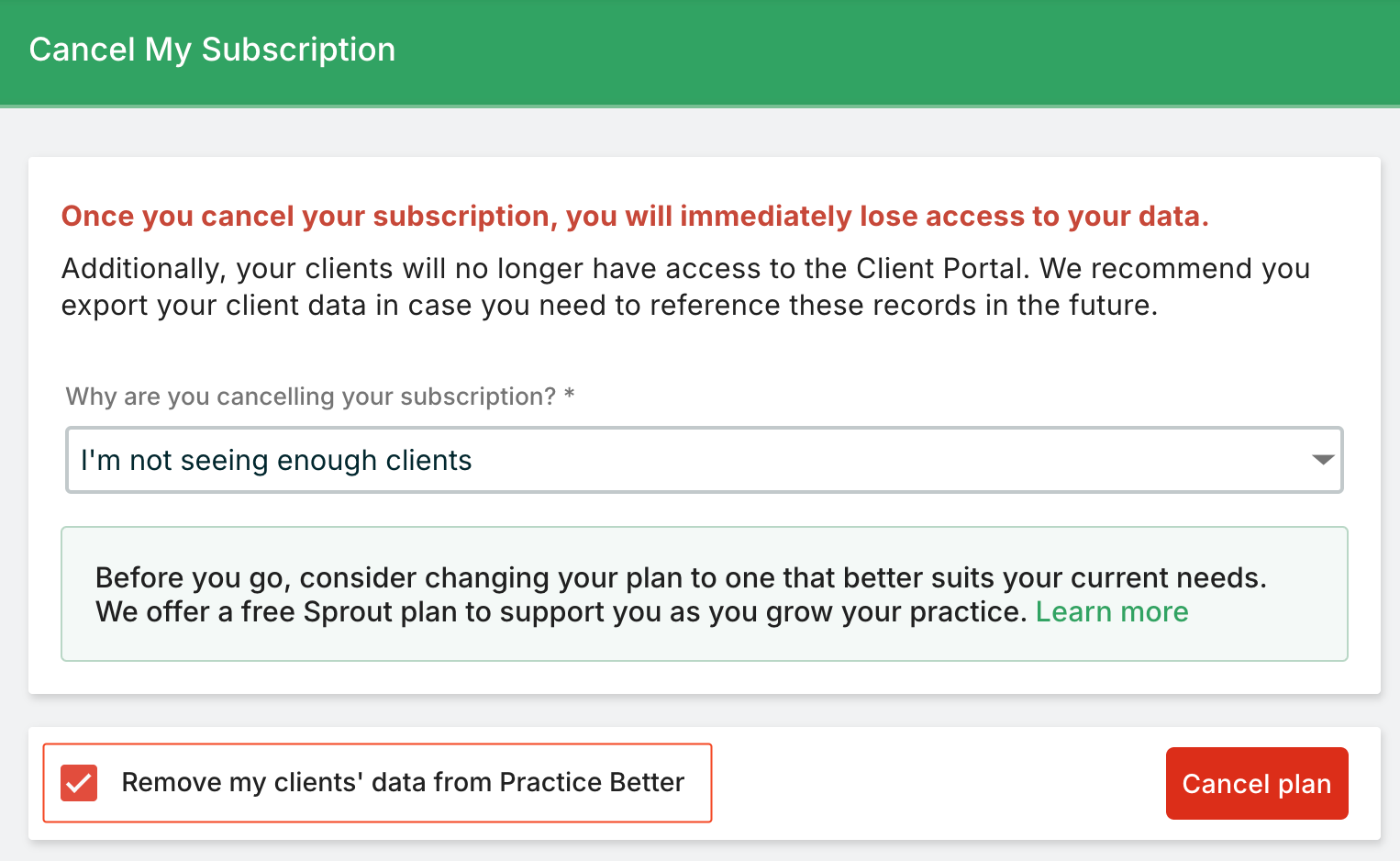1400x861 pixels.
Task: Click empty space in the green header bar
Action: (872, 51)
